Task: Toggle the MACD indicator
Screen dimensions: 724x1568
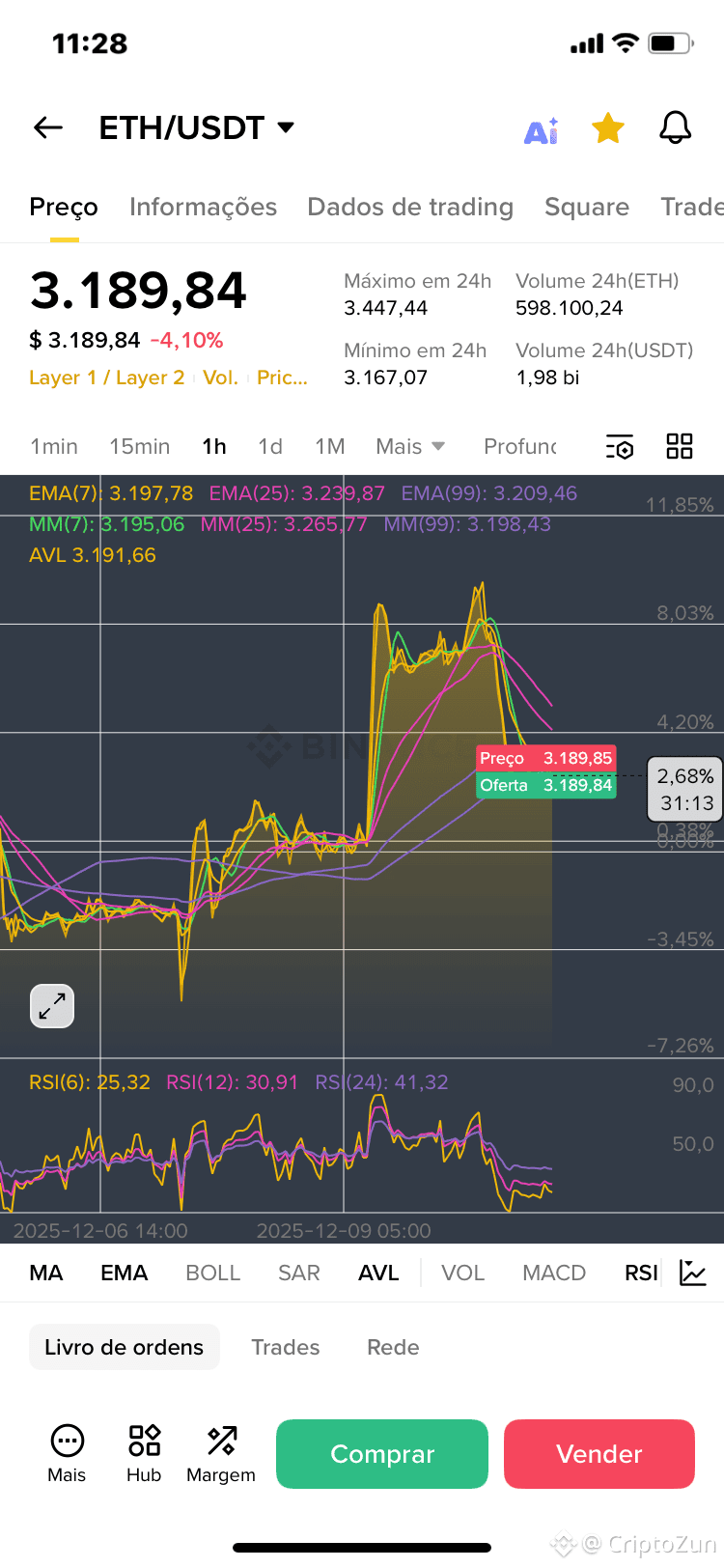Action: coord(554,1273)
